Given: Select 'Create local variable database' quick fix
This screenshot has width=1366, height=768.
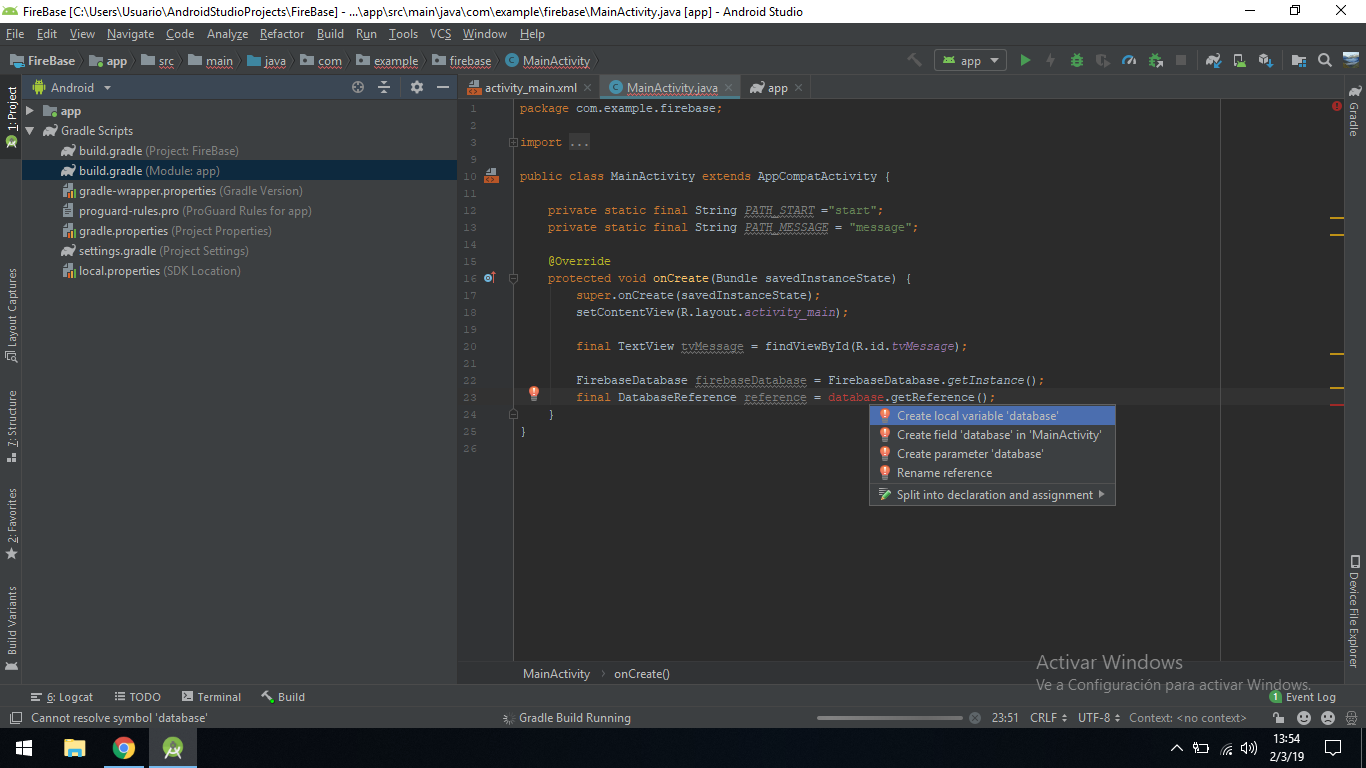Looking at the screenshot, I should coord(992,416).
